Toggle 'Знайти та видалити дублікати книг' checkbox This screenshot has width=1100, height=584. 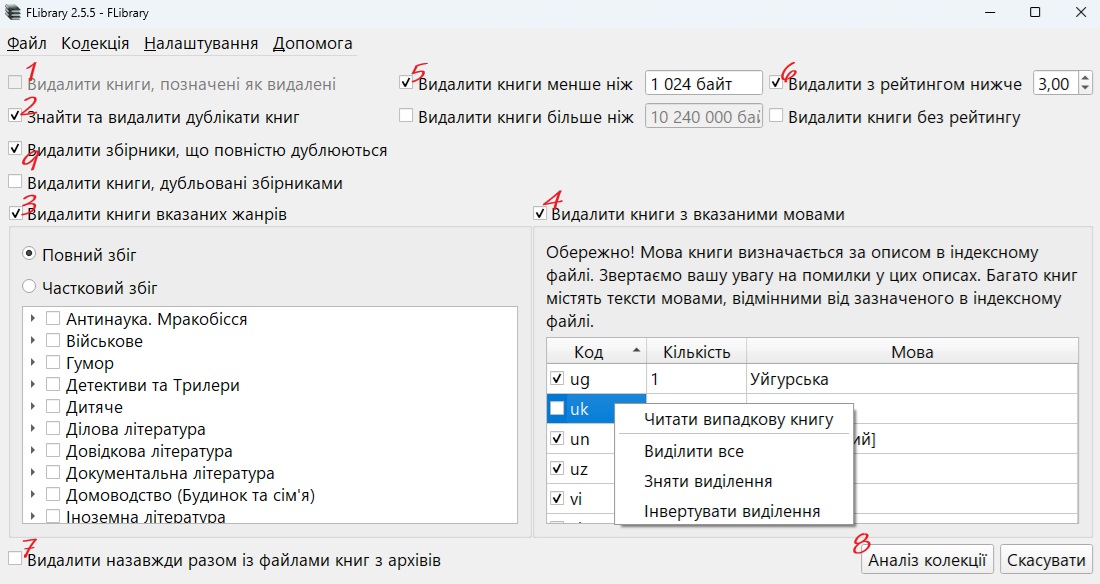(x=15, y=115)
